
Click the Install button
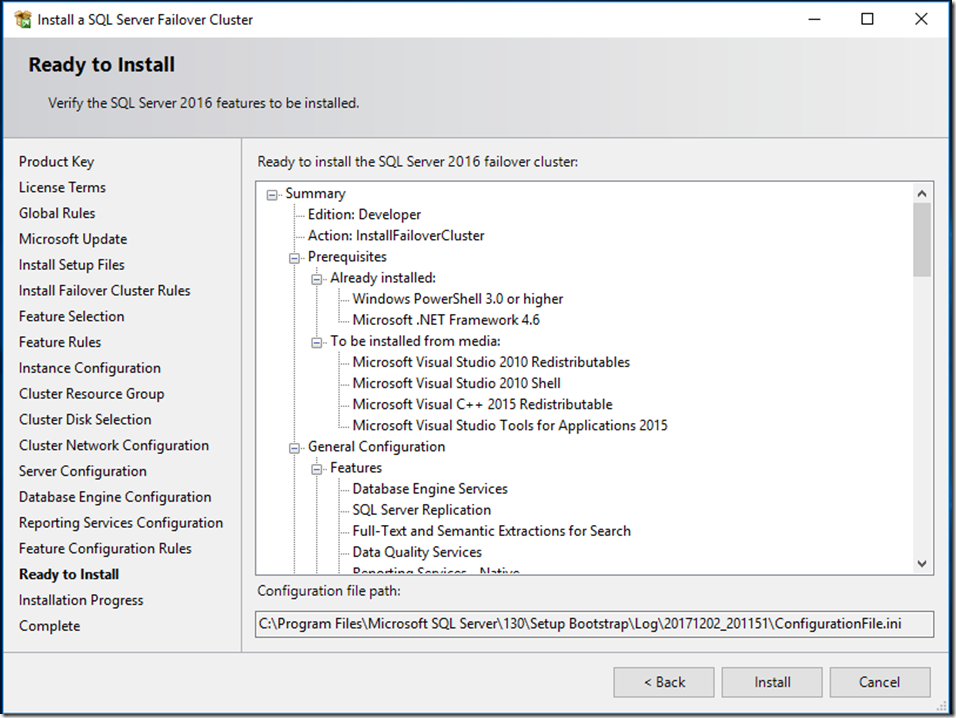pos(772,682)
